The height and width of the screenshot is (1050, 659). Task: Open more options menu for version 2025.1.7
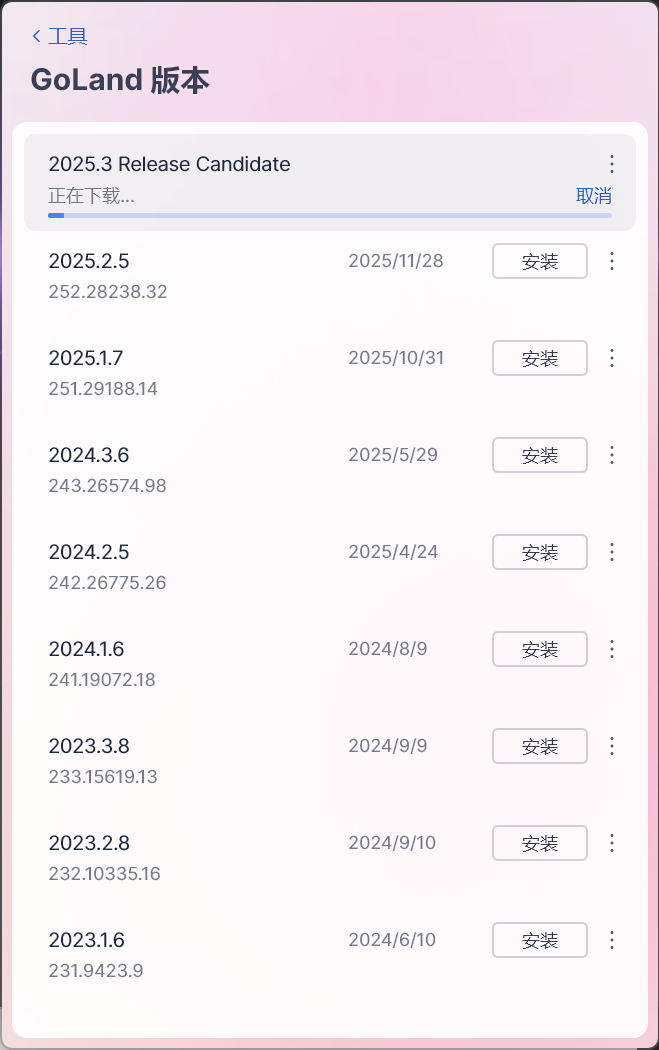tap(612, 358)
